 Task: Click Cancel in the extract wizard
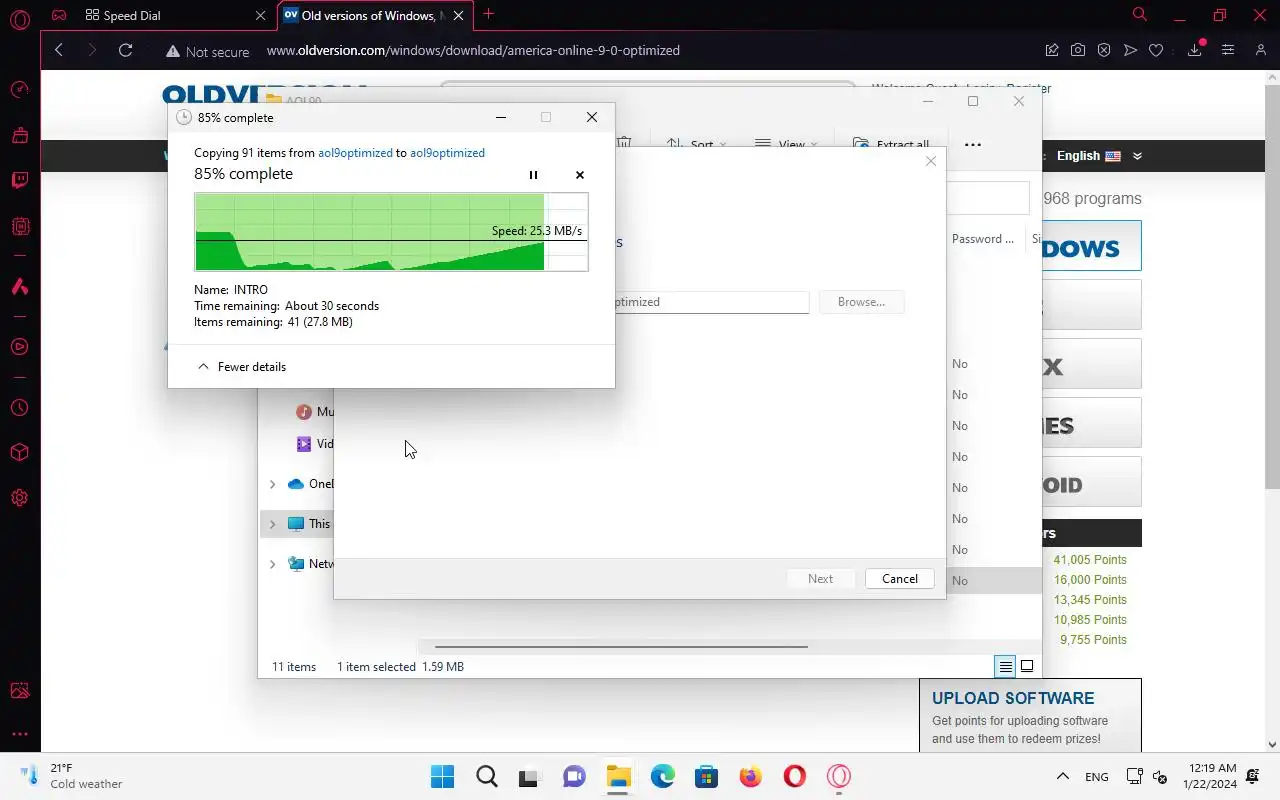(899, 579)
